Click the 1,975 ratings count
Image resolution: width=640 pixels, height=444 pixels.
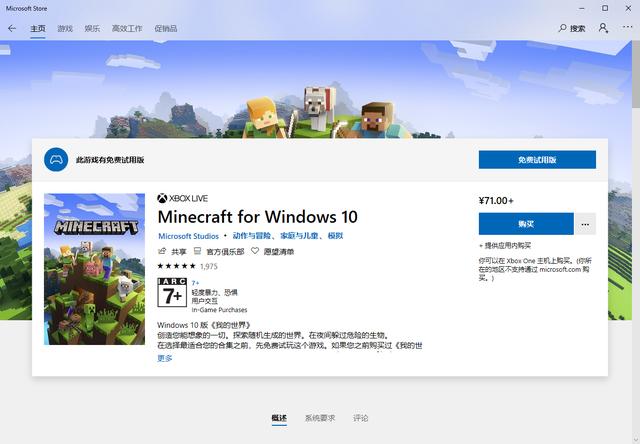click(x=209, y=266)
